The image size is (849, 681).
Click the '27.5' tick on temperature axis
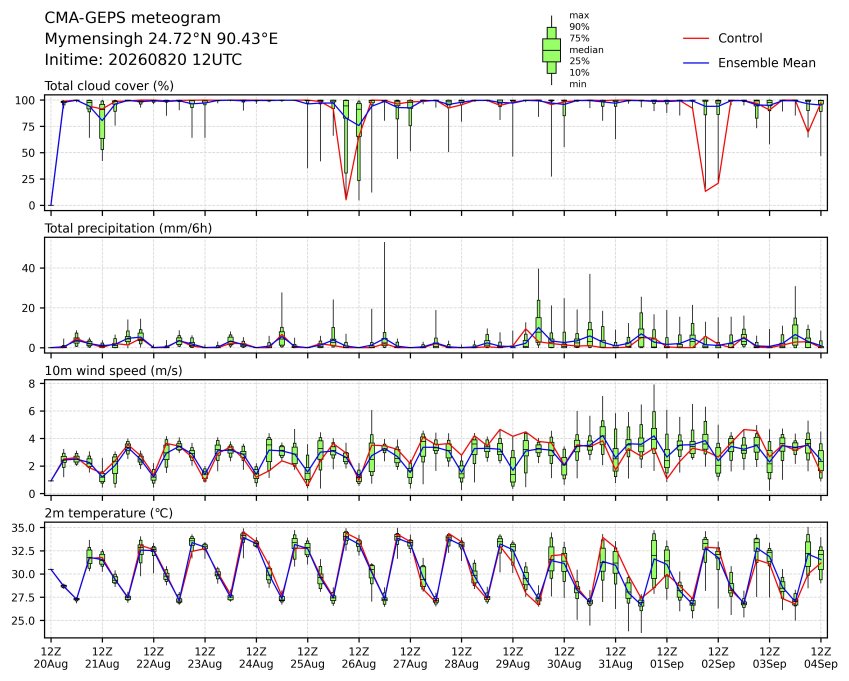click(x=23, y=598)
